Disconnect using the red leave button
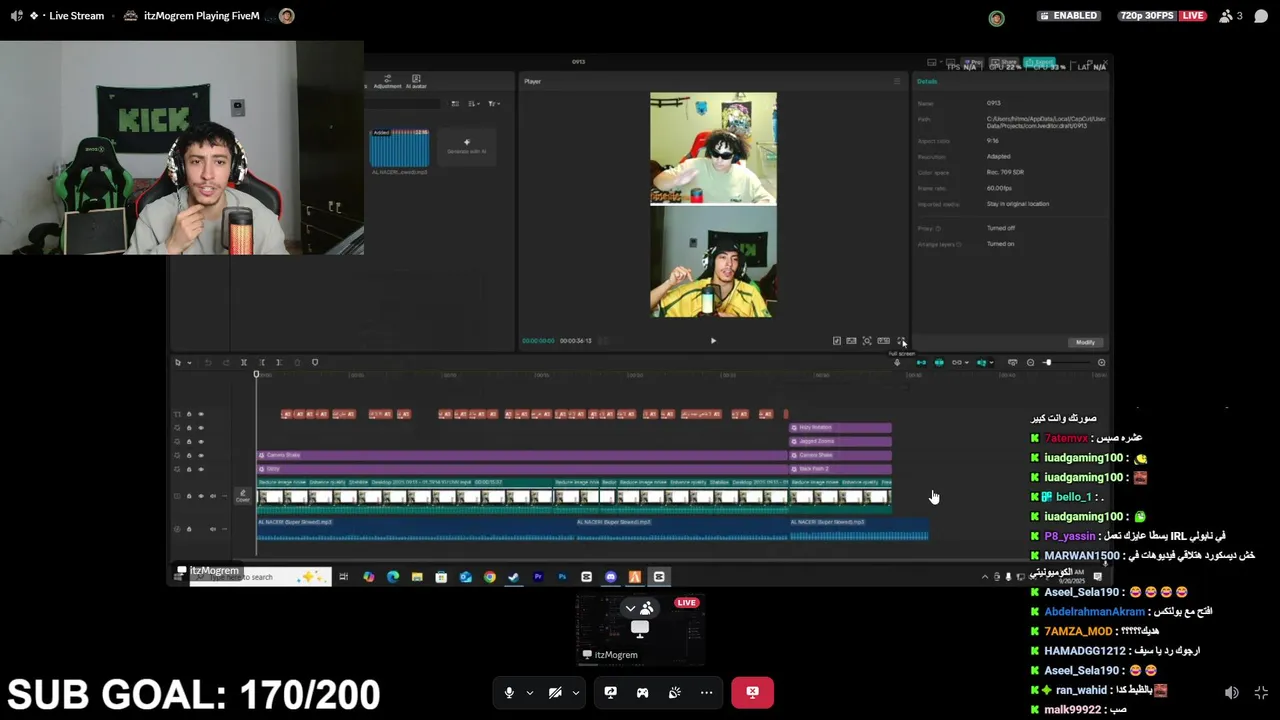The width and height of the screenshot is (1280, 720). (752, 692)
